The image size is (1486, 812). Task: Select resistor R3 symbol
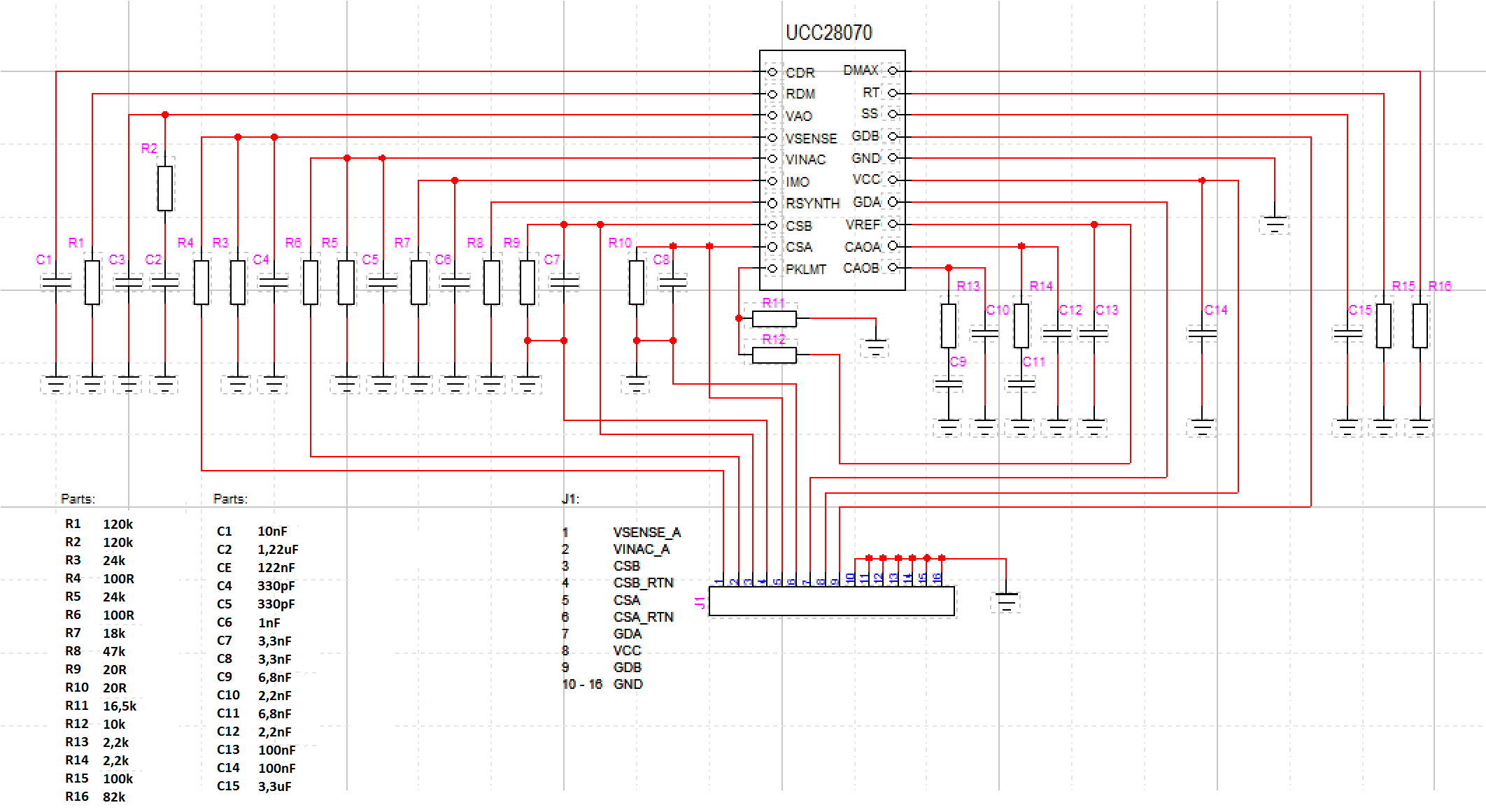click(x=238, y=282)
